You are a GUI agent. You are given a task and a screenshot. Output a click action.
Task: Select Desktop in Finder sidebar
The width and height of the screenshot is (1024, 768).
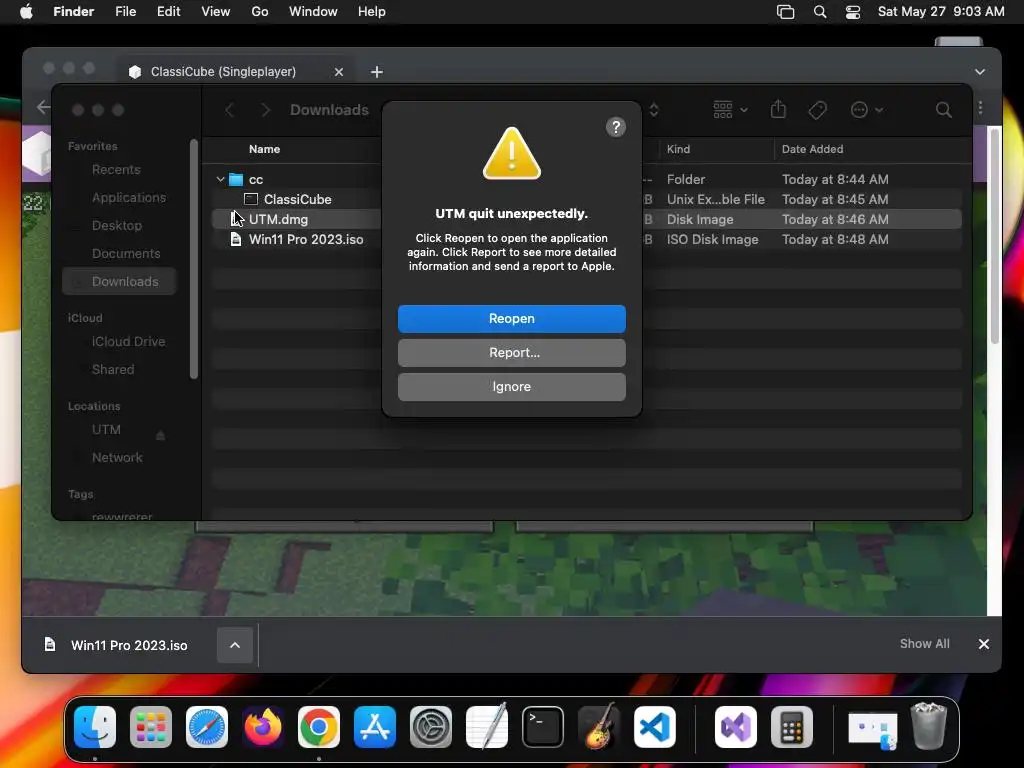pyautogui.click(x=116, y=226)
